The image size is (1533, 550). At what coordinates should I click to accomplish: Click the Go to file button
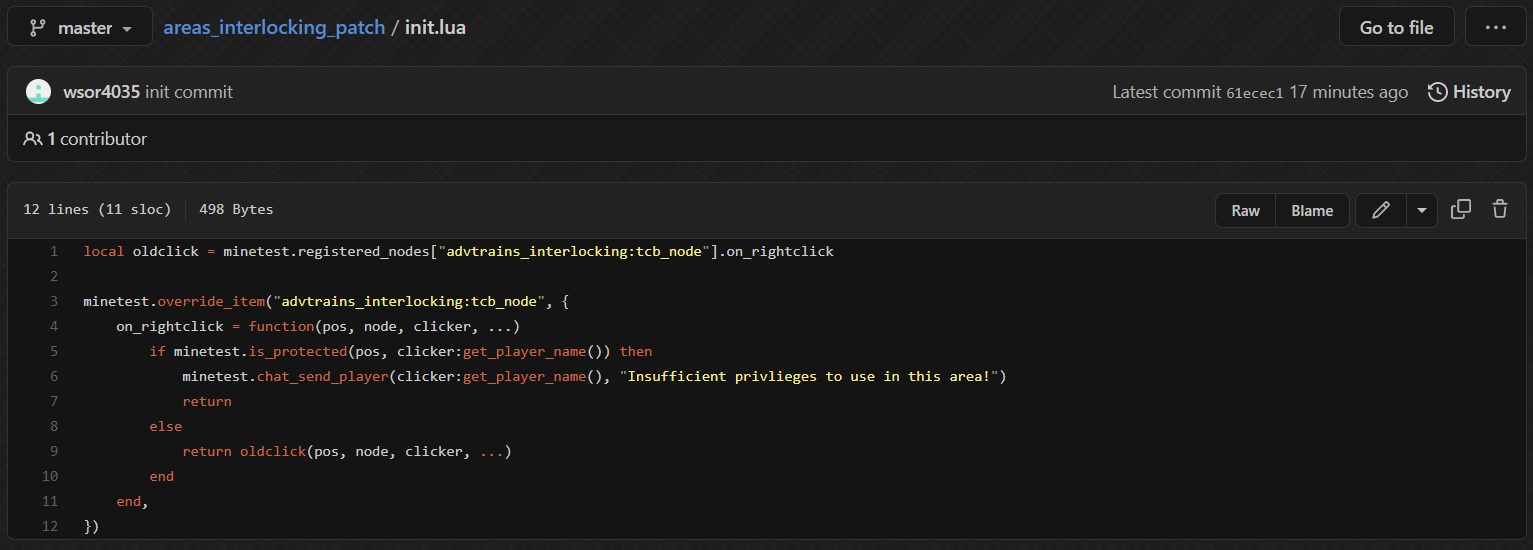pos(1396,27)
